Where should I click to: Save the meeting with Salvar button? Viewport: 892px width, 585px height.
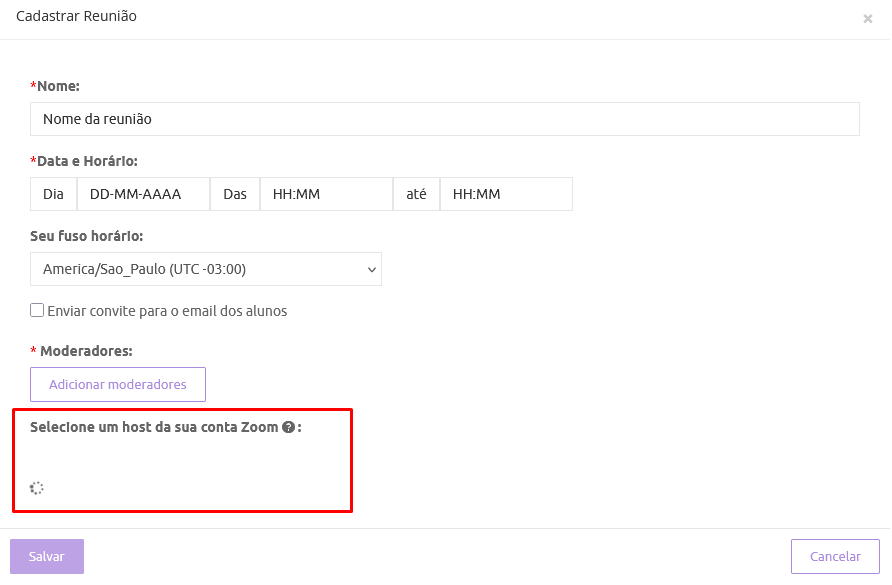pyautogui.click(x=47, y=556)
